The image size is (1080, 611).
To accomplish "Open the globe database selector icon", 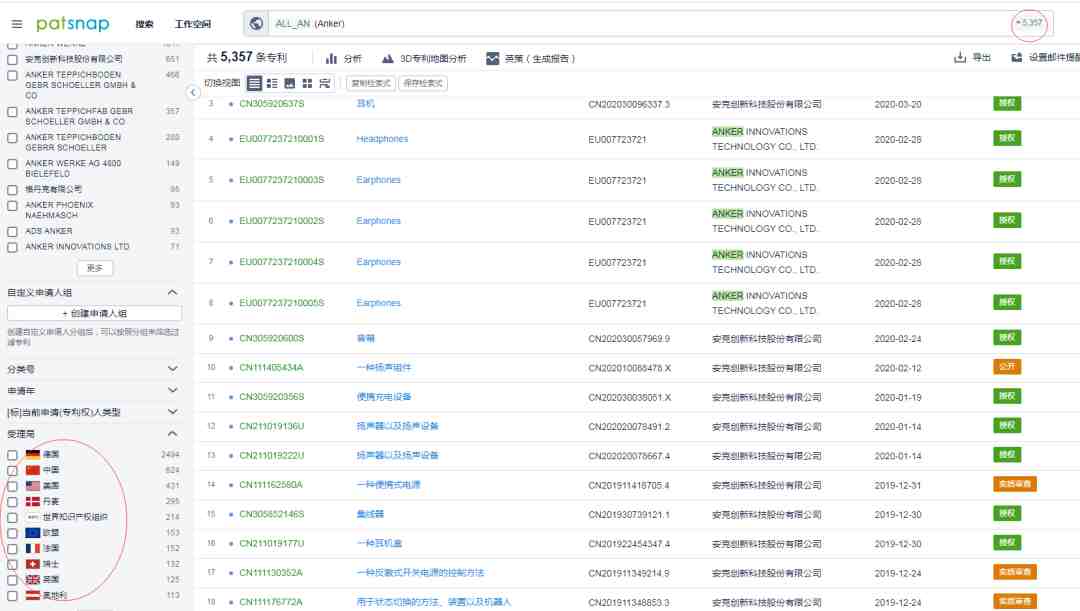I will pyautogui.click(x=256, y=23).
